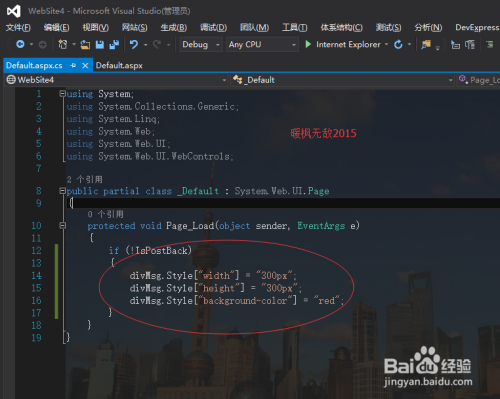This screenshot has width=500, height=399.
Task: Toggle pin on Default.aspx.cs tab
Action: pyautogui.click(x=73, y=66)
